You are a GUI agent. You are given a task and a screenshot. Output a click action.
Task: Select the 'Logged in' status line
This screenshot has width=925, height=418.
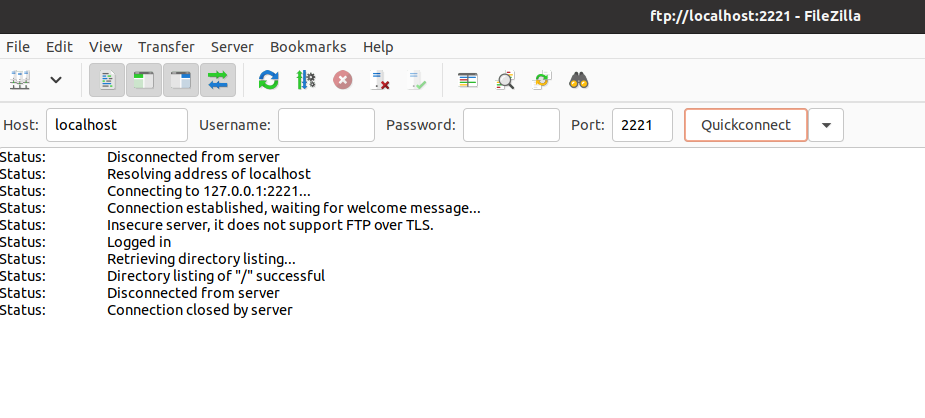[x=139, y=242]
